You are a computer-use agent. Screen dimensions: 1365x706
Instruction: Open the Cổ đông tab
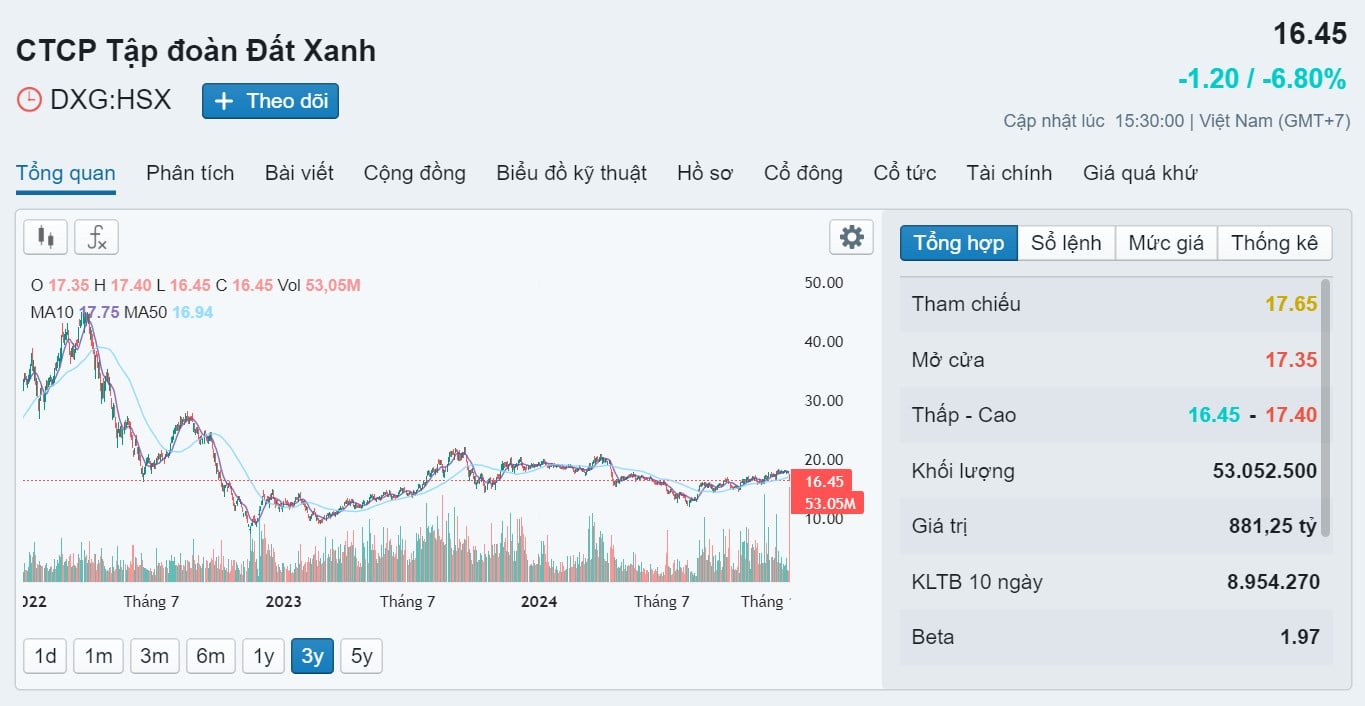point(803,173)
